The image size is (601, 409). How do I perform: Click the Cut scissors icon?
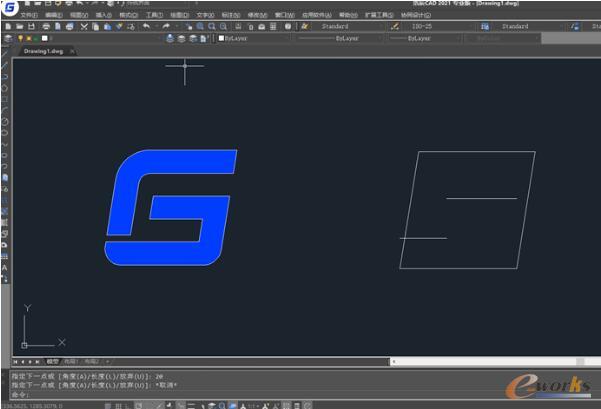(84, 26)
